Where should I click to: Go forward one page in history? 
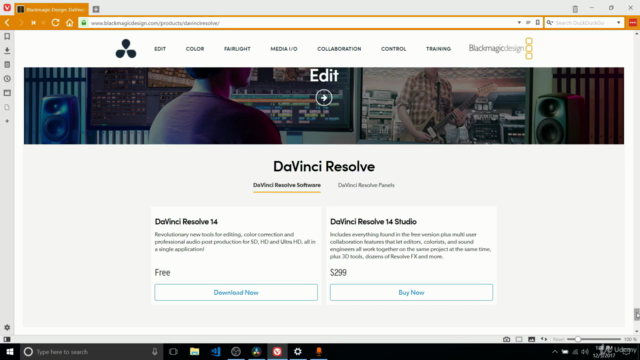21,23
